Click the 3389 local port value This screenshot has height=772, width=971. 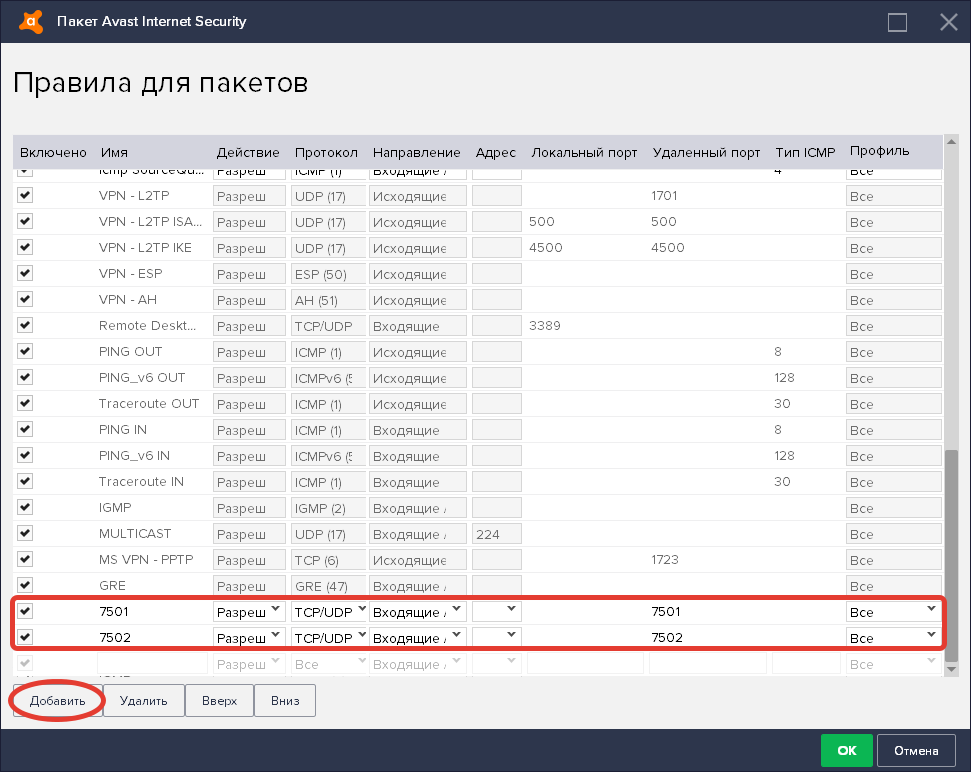[545, 326]
